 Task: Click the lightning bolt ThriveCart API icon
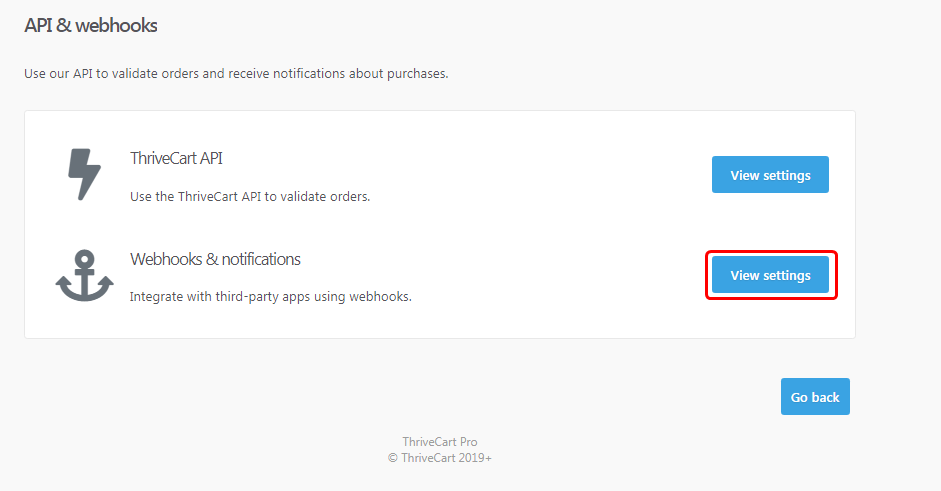pyautogui.click(x=85, y=174)
